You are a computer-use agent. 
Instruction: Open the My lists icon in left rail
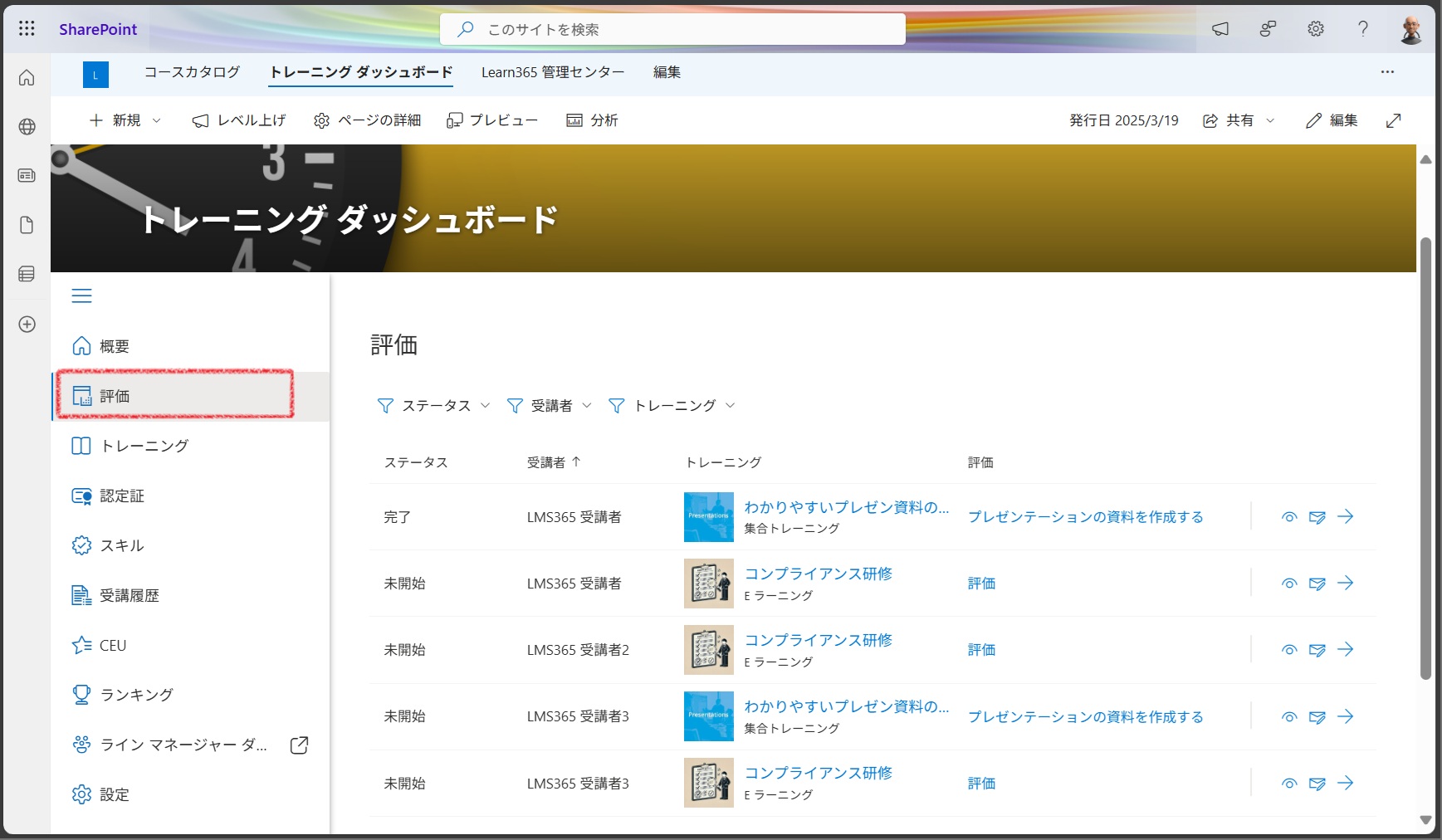[x=27, y=274]
